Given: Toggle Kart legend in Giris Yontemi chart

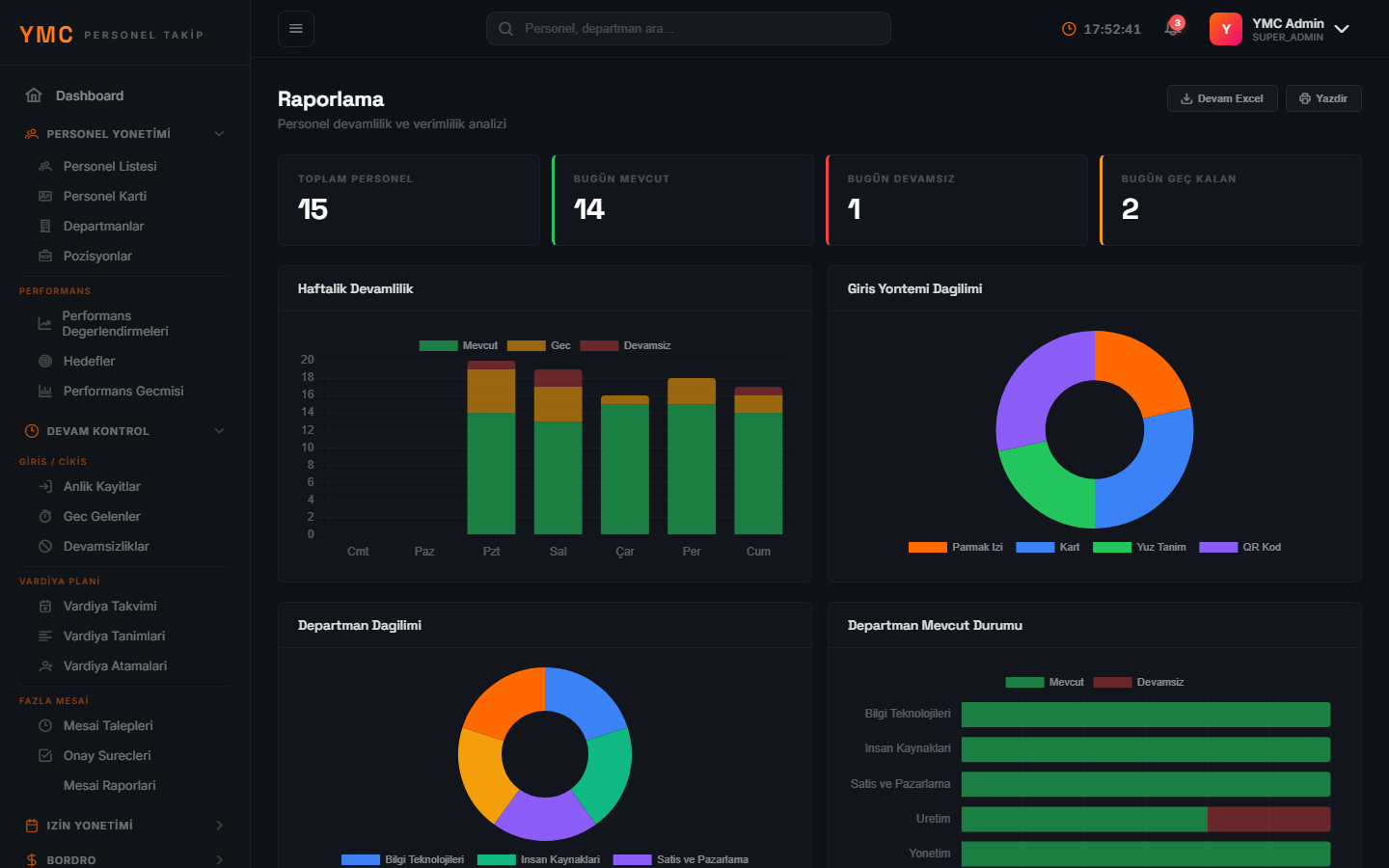Looking at the screenshot, I should (x=1048, y=547).
